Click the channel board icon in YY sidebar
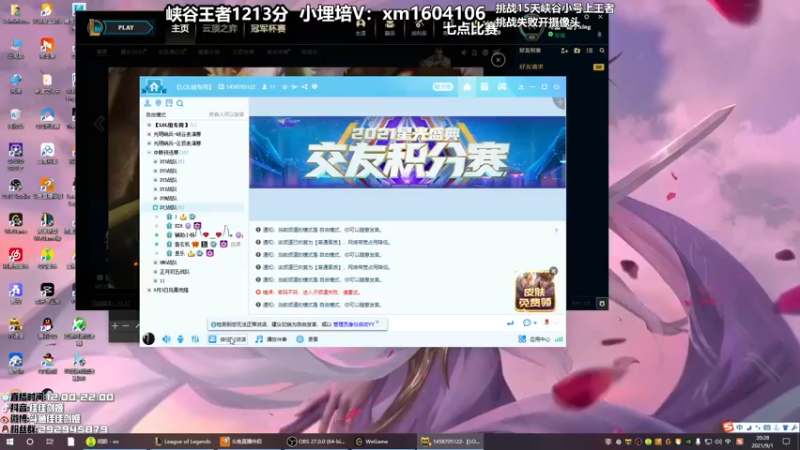 click(x=169, y=103)
